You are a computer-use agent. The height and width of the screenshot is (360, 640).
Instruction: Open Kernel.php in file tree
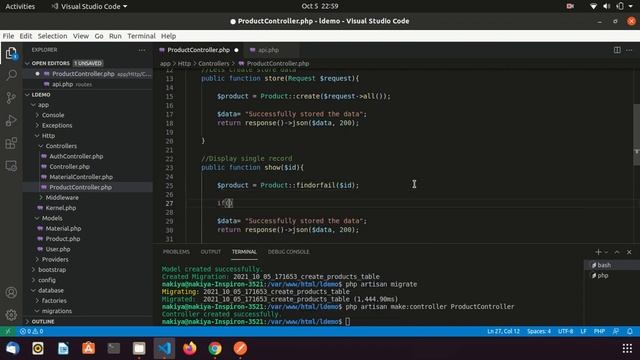tap(61, 208)
